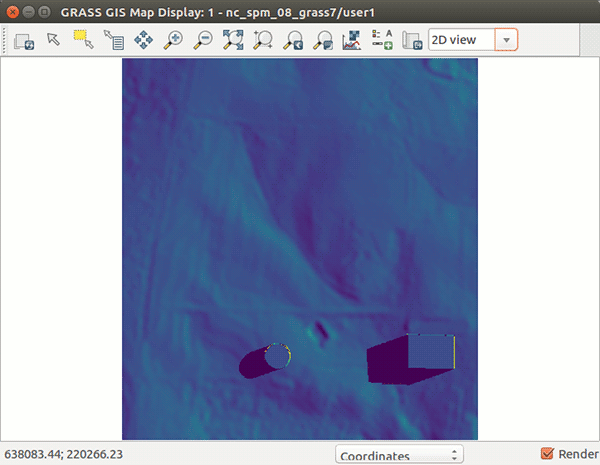Image resolution: width=600 pixels, height=465 pixels.
Task: Toggle the Render checkbox
Action: (x=547, y=454)
